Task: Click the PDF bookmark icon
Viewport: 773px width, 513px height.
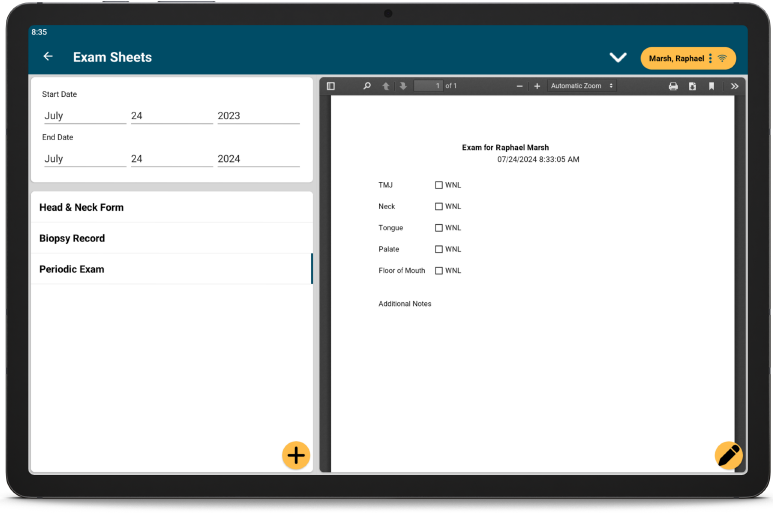Action: click(x=711, y=86)
